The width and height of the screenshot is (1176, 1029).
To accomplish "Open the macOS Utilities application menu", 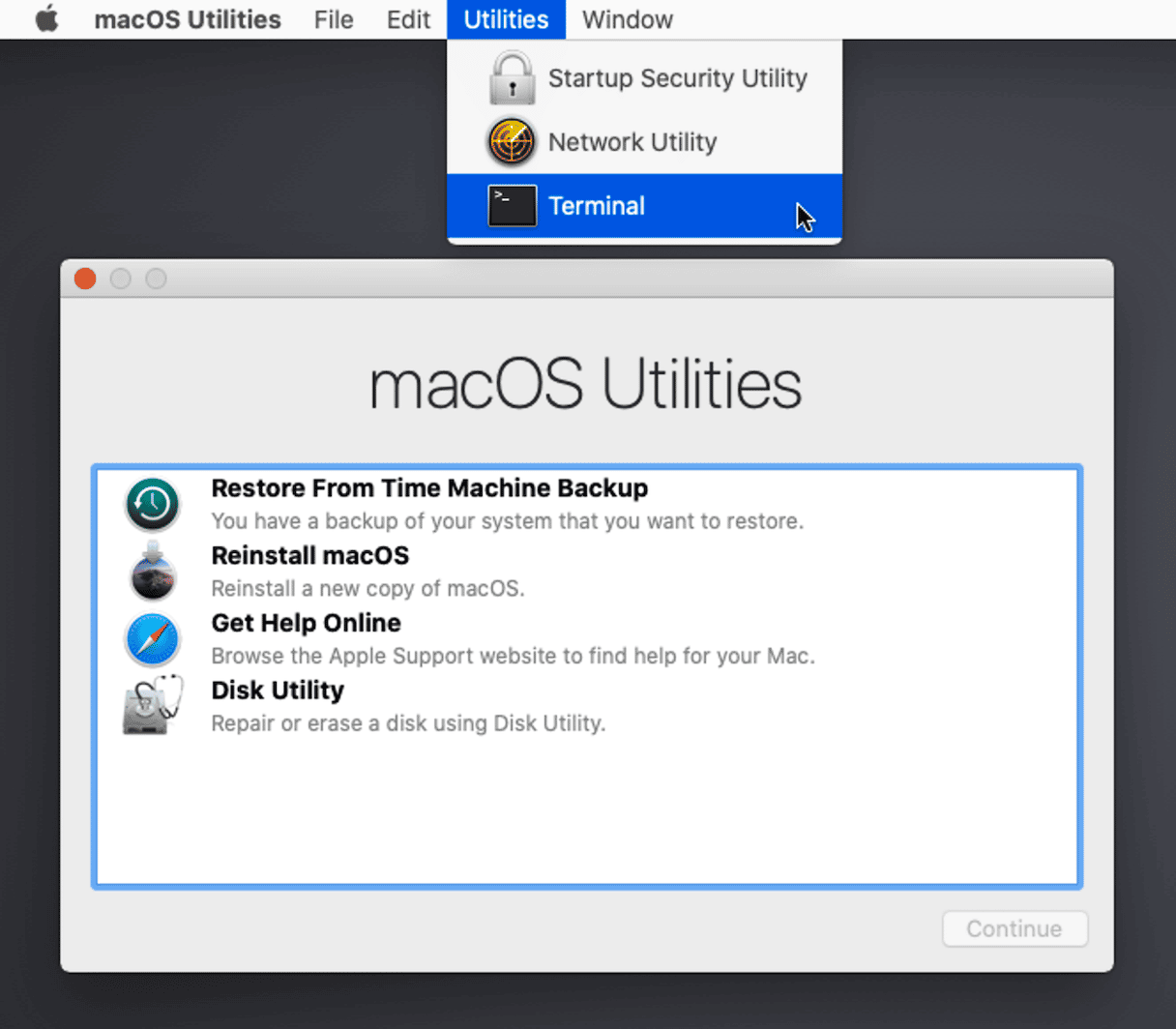I will click(188, 19).
